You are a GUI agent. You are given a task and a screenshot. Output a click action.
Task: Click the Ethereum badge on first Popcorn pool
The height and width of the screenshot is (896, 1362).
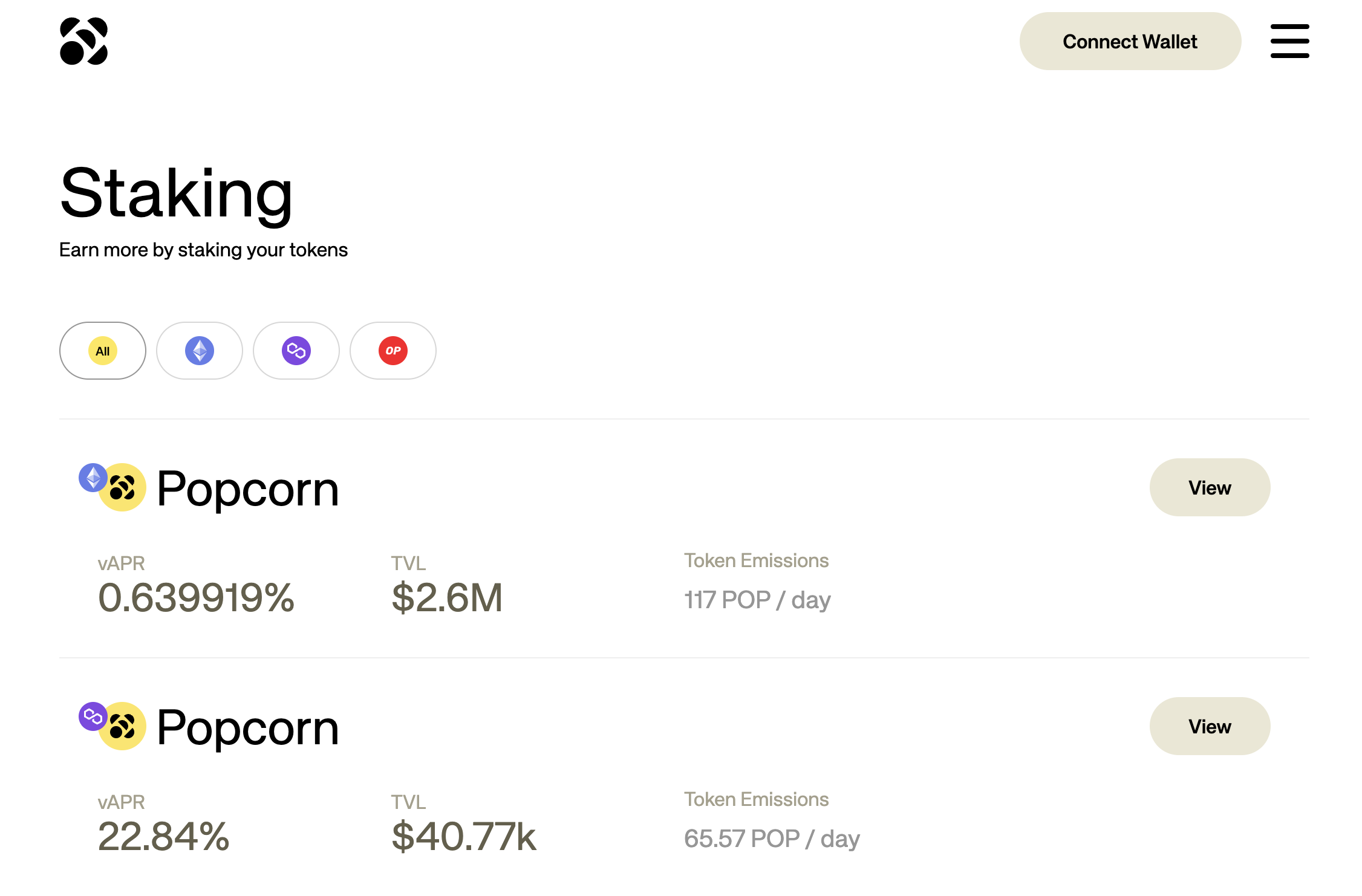[x=93, y=478]
